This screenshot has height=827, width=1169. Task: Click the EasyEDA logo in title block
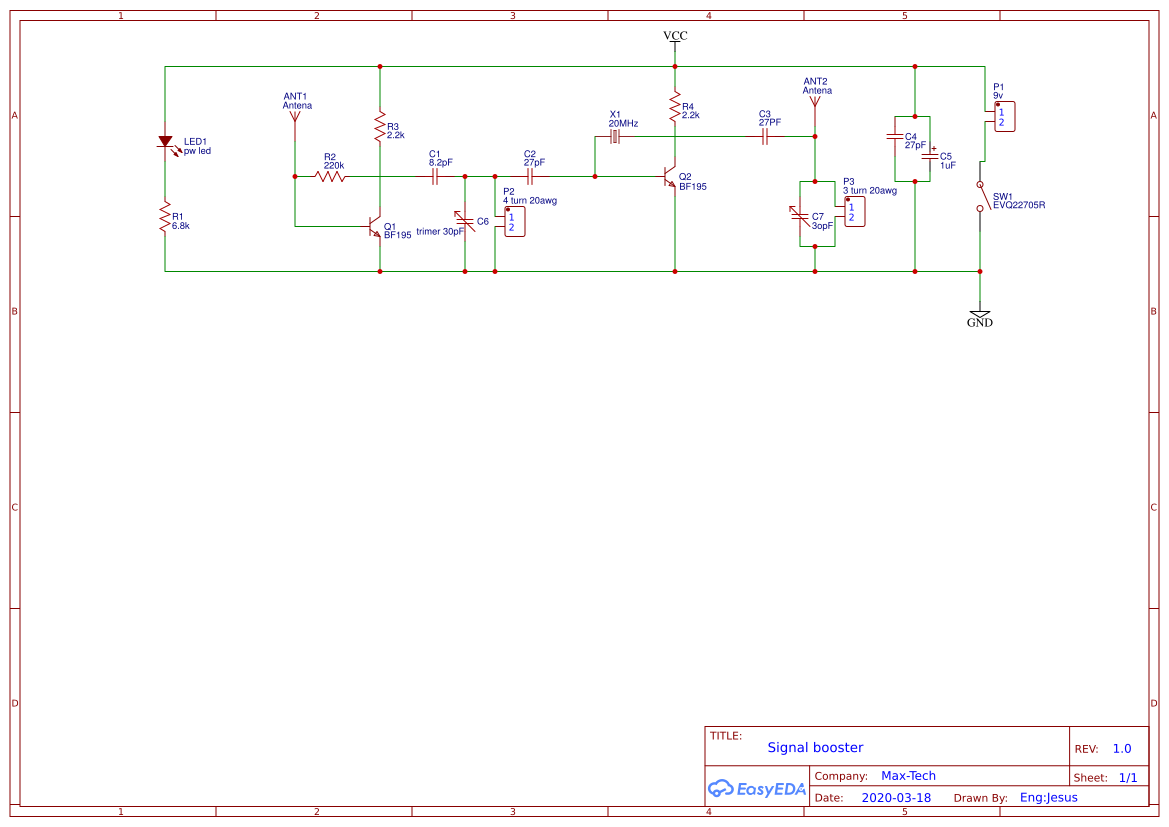[x=757, y=789]
